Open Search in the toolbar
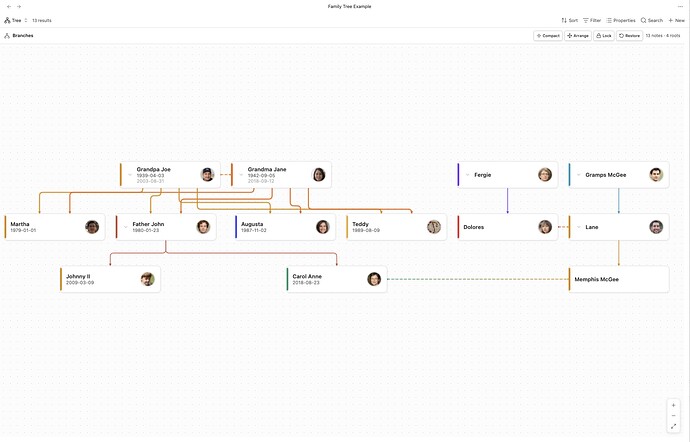The height and width of the screenshot is (442, 690). (x=652, y=20)
